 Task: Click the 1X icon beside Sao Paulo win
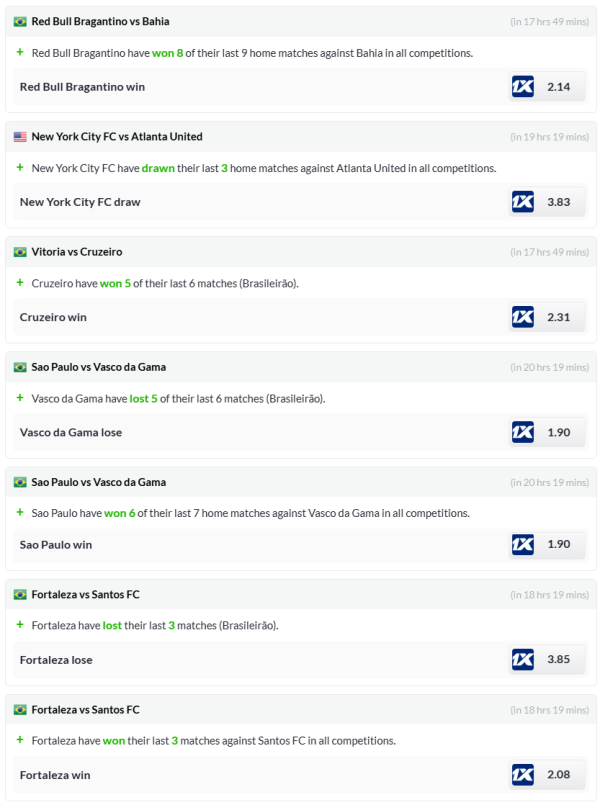pyautogui.click(x=522, y=545)
